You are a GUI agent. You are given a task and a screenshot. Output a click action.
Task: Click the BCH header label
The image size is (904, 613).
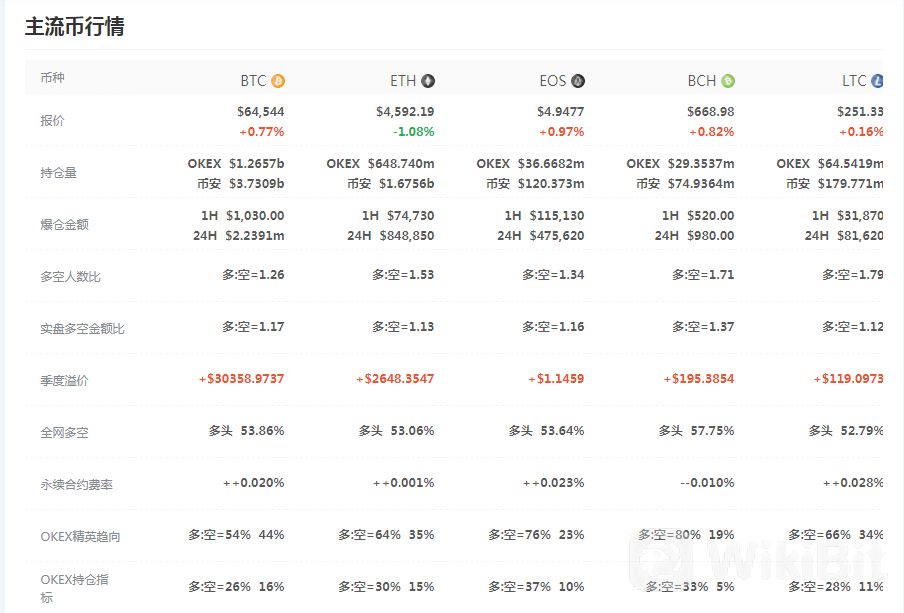pos(702,81)
